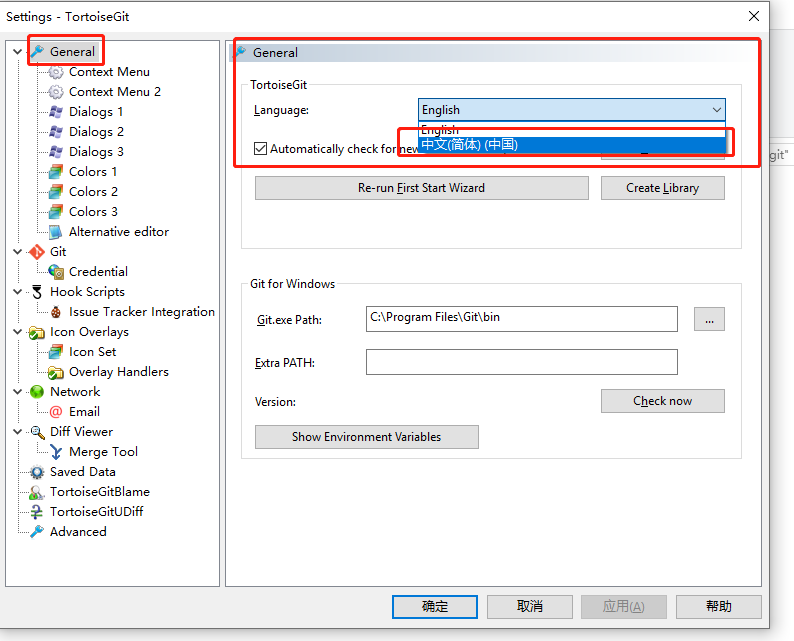Viewport: 794px width, 641px height.
Task: Click the Saved Data gear icon
Action: tap(37, 472)
